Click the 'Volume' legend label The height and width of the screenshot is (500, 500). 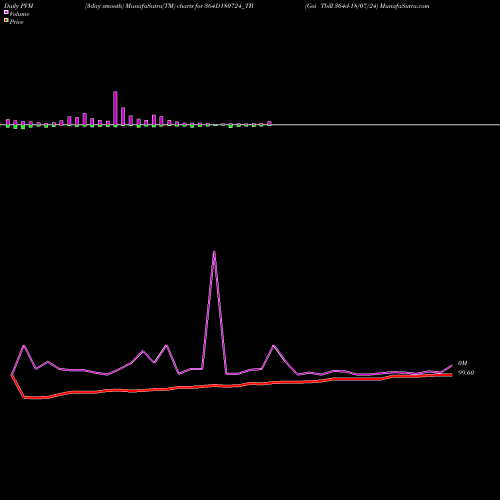click(19, 14)
